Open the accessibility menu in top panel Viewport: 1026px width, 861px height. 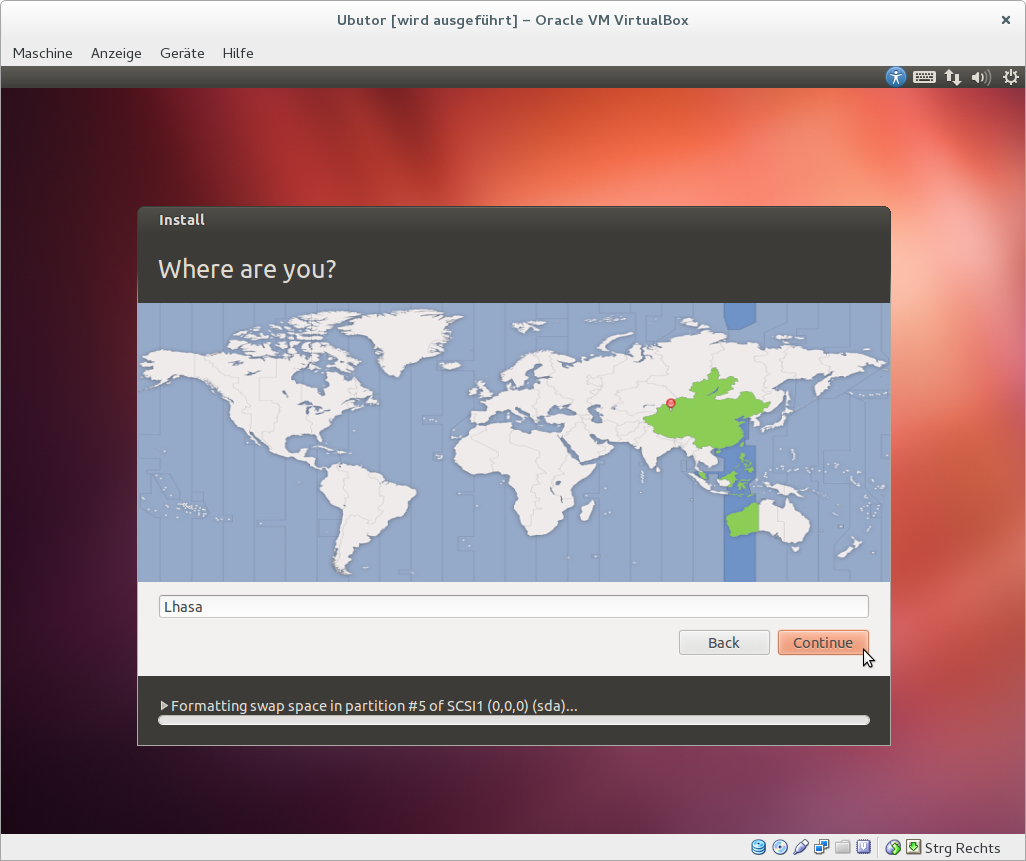(896, 77)
